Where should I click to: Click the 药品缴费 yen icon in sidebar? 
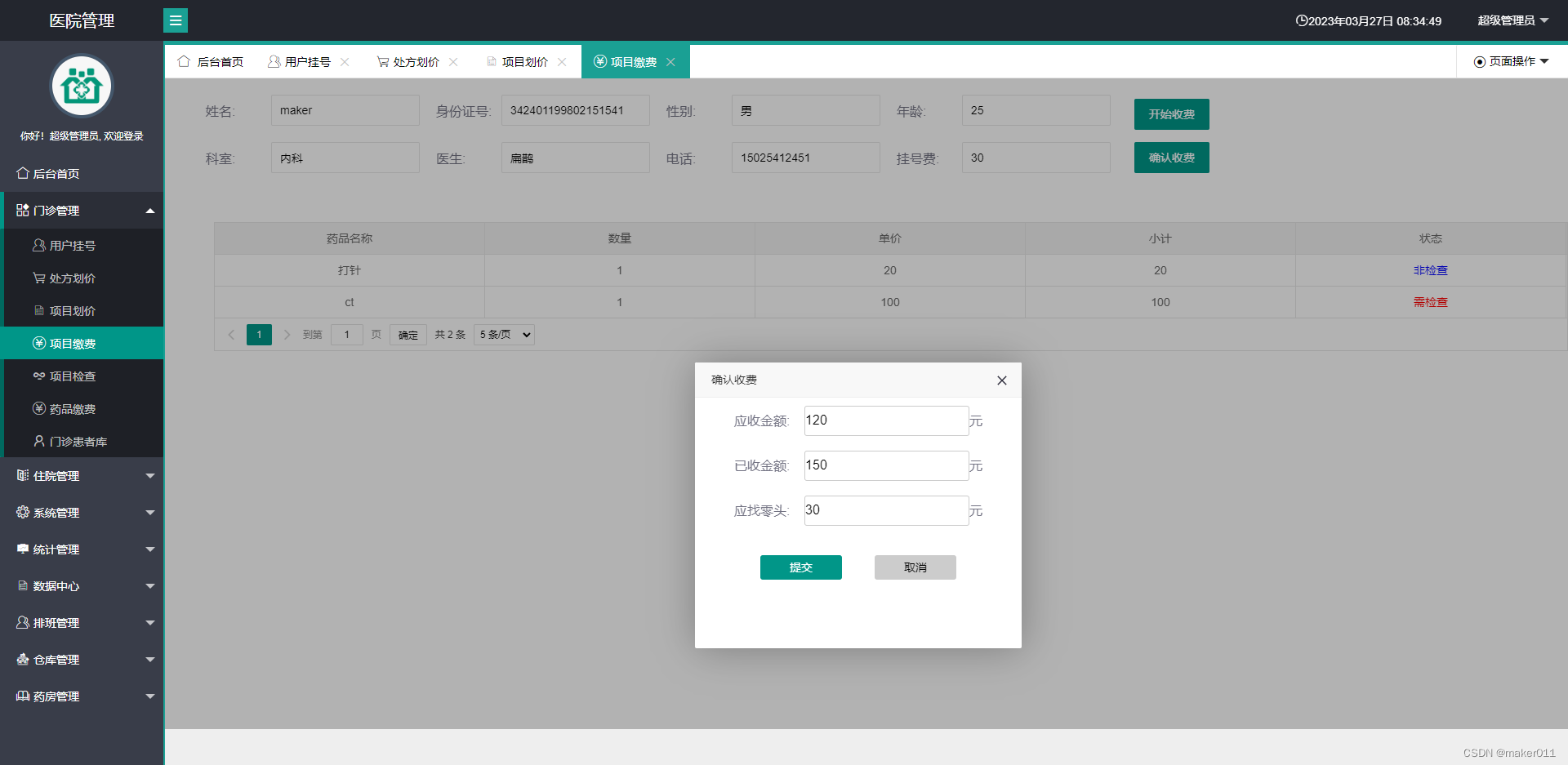39,408
